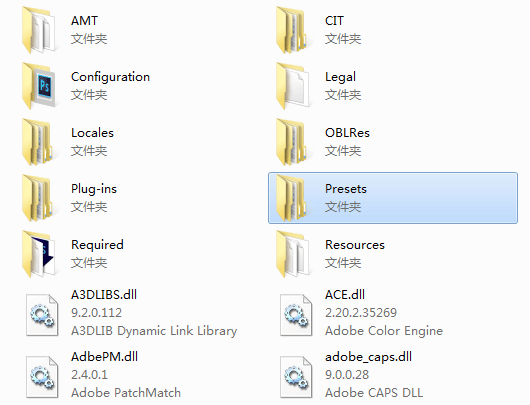
Task: Click the Plug-ins folder icon
Action: pyautogui.click(x=39, y=198)
